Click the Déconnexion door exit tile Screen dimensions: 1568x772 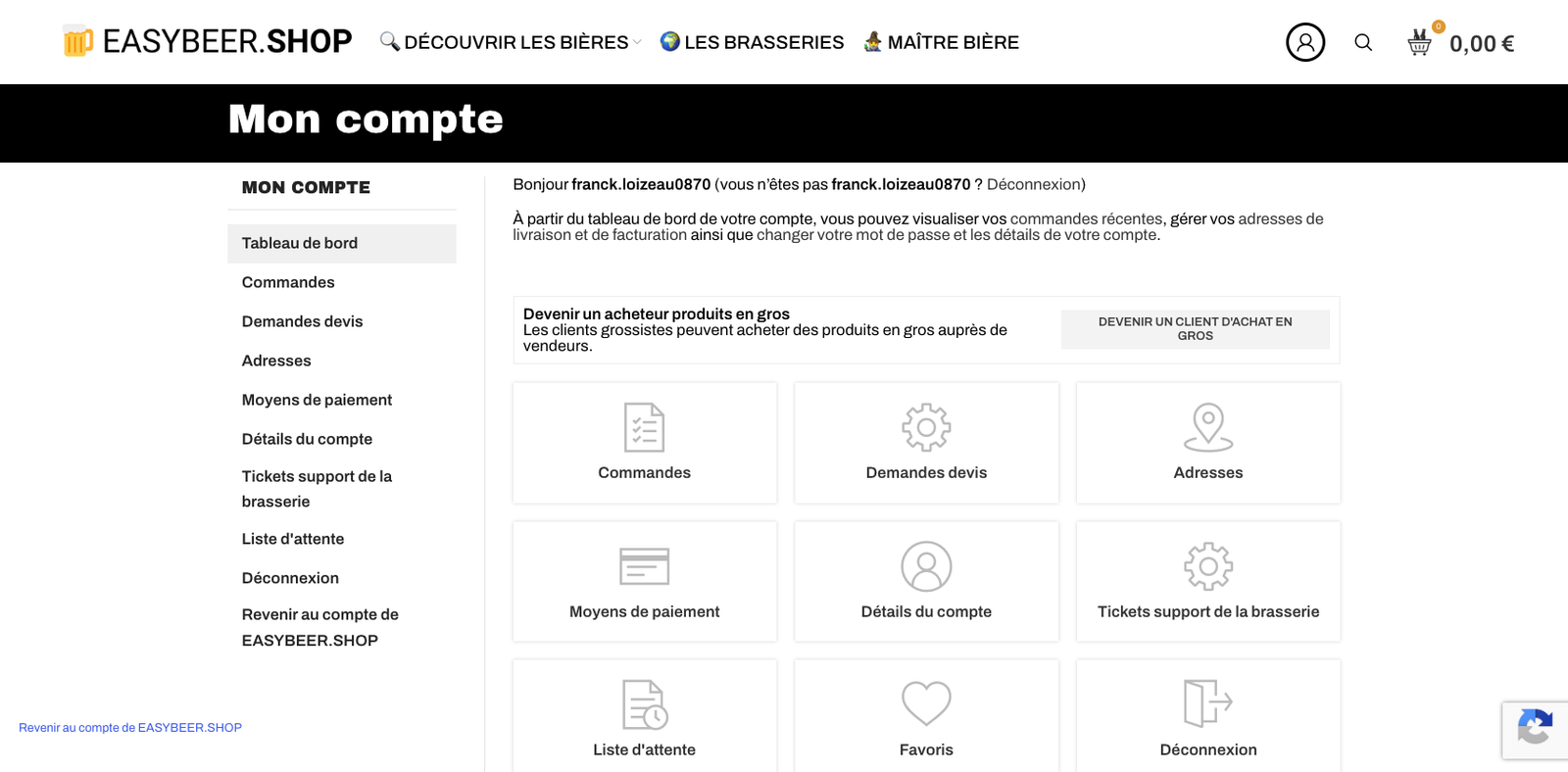click(x=1207, y=703)
